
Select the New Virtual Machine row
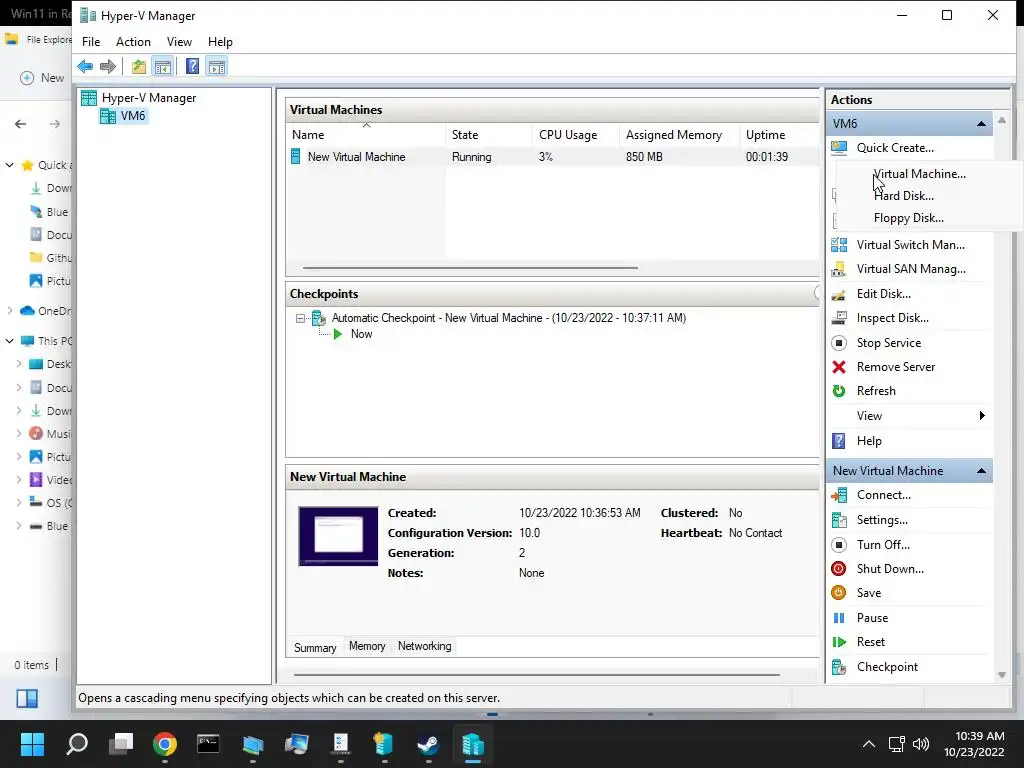tap(552, 157)
